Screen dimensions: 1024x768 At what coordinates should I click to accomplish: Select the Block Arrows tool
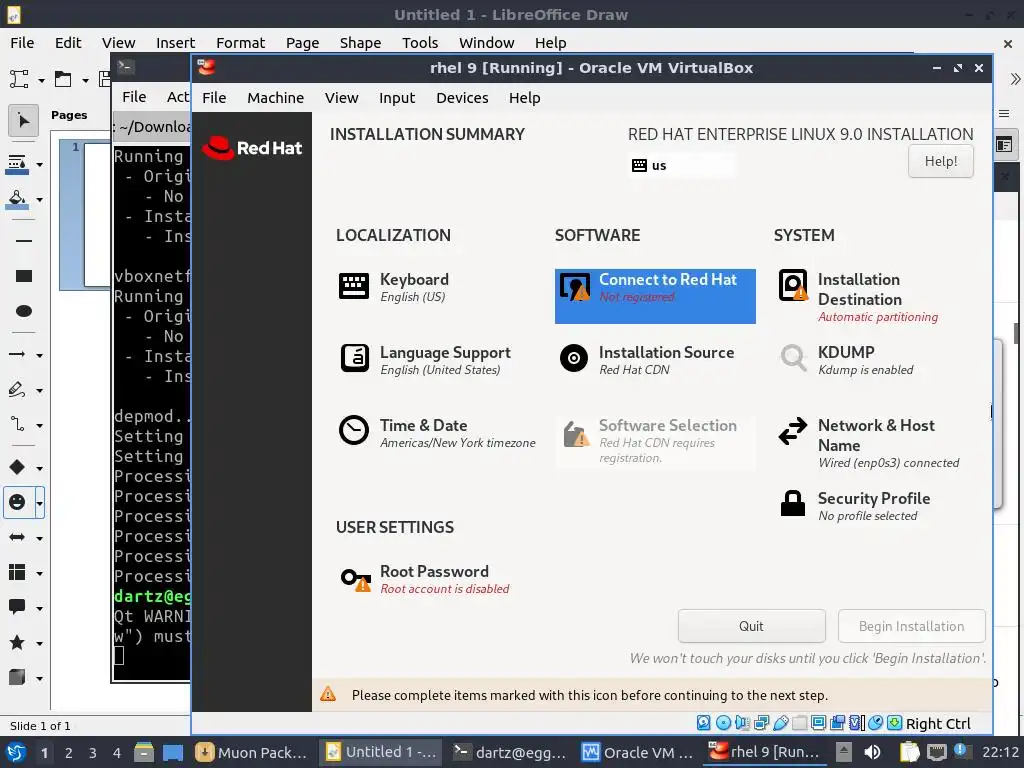pos(17,537)
